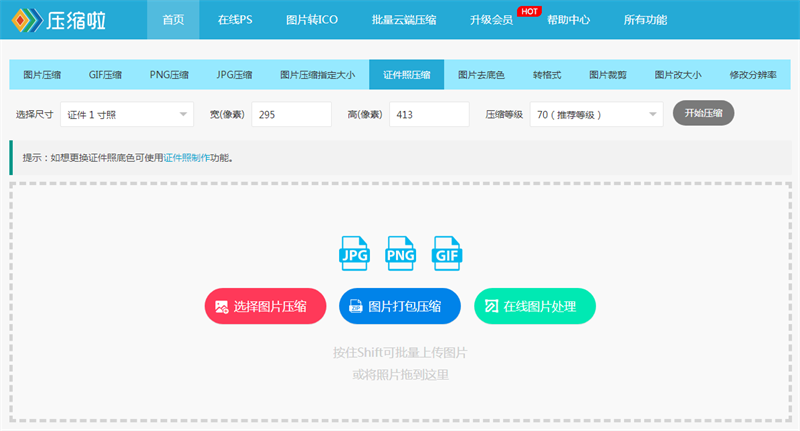Open 图片压缩指定大小 tab
Screen dimensions: 800x431
[317, 74]
